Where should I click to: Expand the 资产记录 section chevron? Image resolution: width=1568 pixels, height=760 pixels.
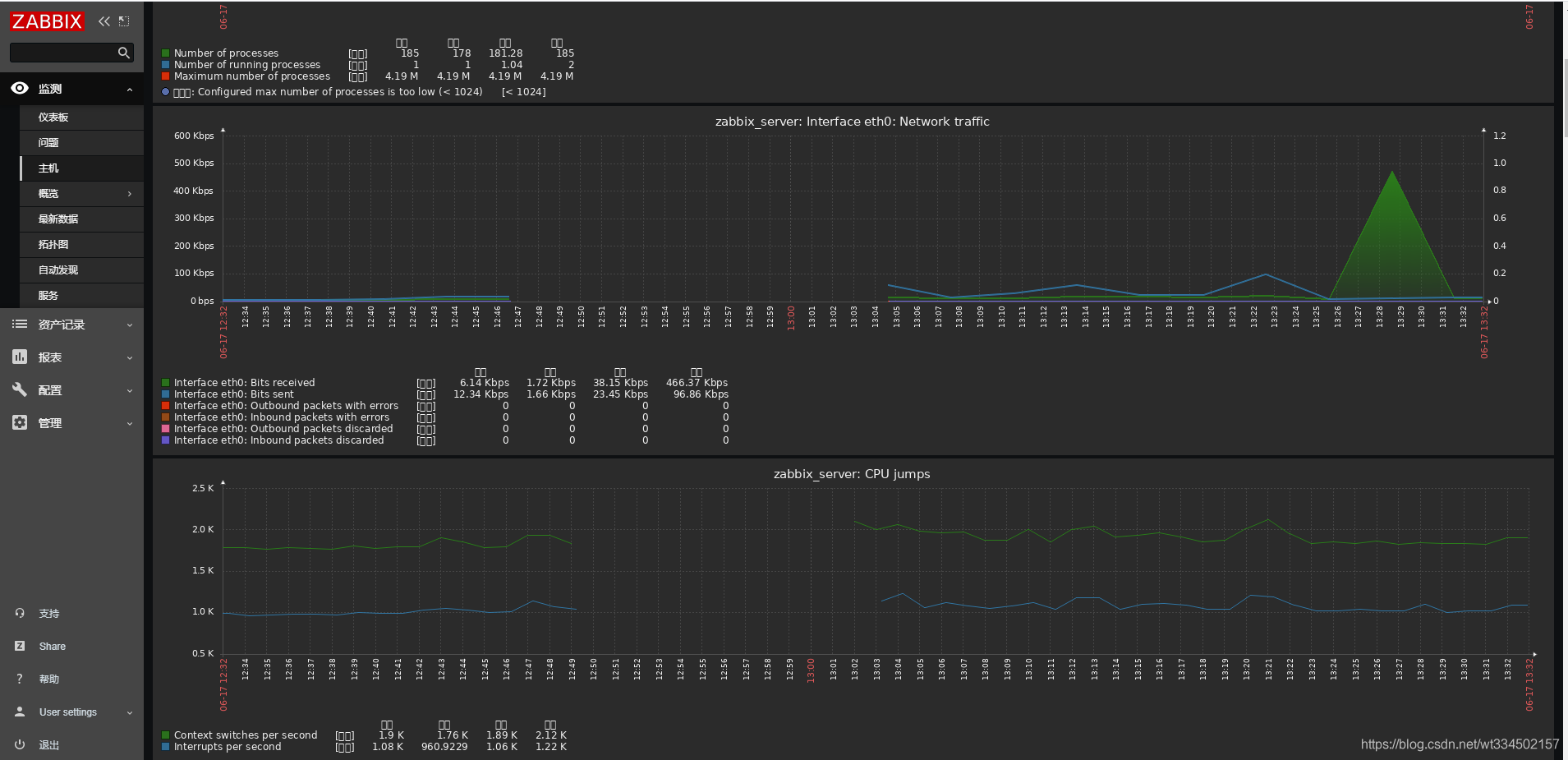pyautogui.click(x=130, y=325)
